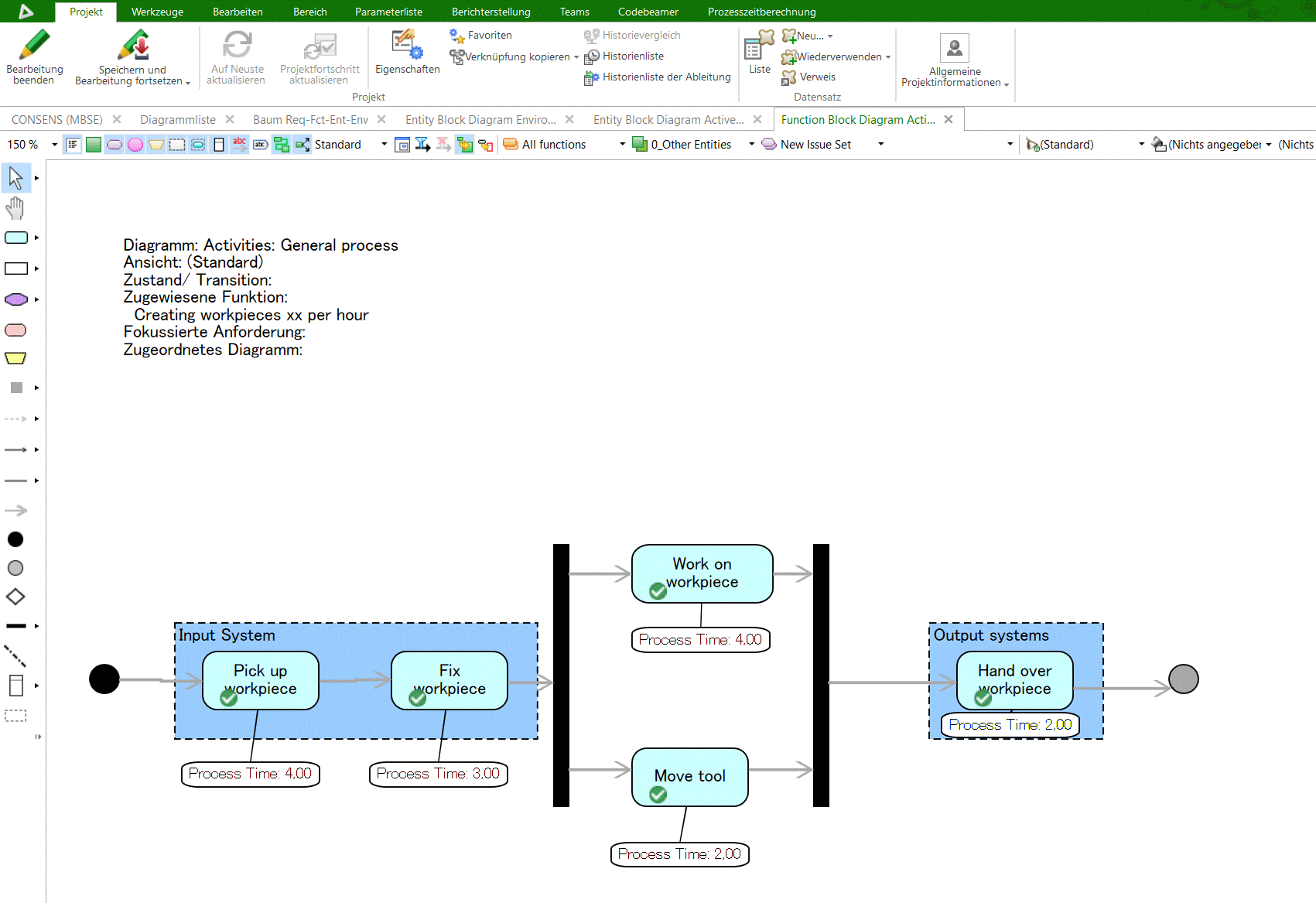Select the hand panning tool
1316x903 pixels.
click(x=15, y=207)
